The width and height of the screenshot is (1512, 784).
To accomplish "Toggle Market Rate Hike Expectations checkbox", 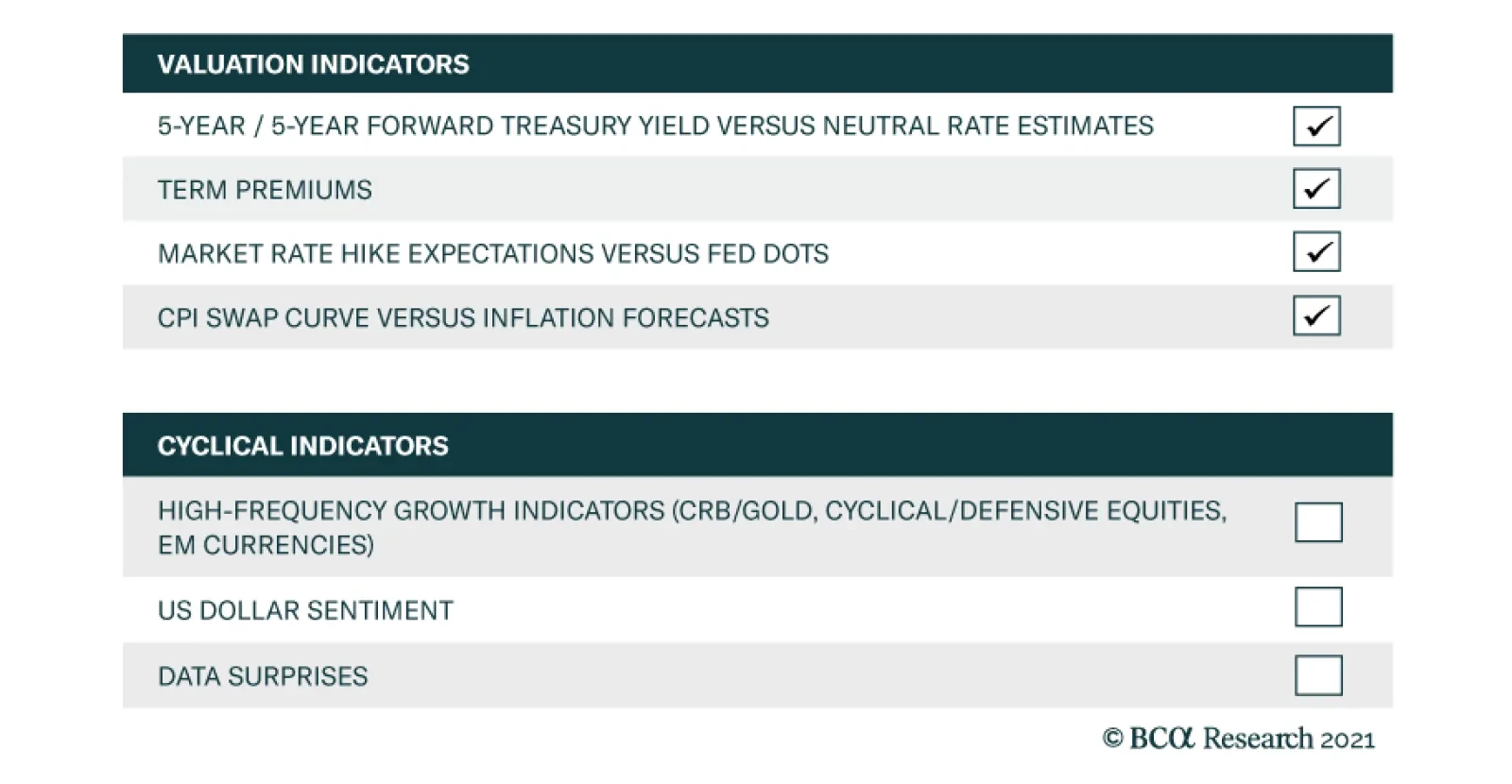I will (x=1316, y=252).
